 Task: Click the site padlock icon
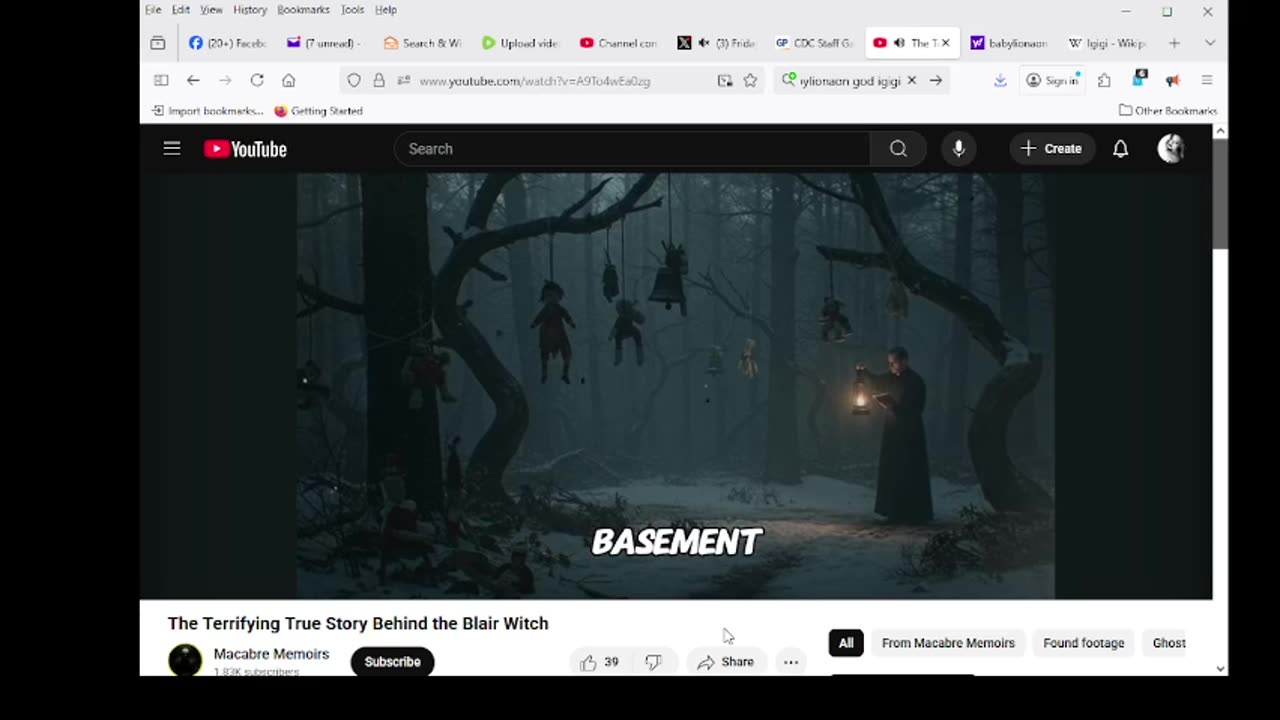[x=379, y=80]
